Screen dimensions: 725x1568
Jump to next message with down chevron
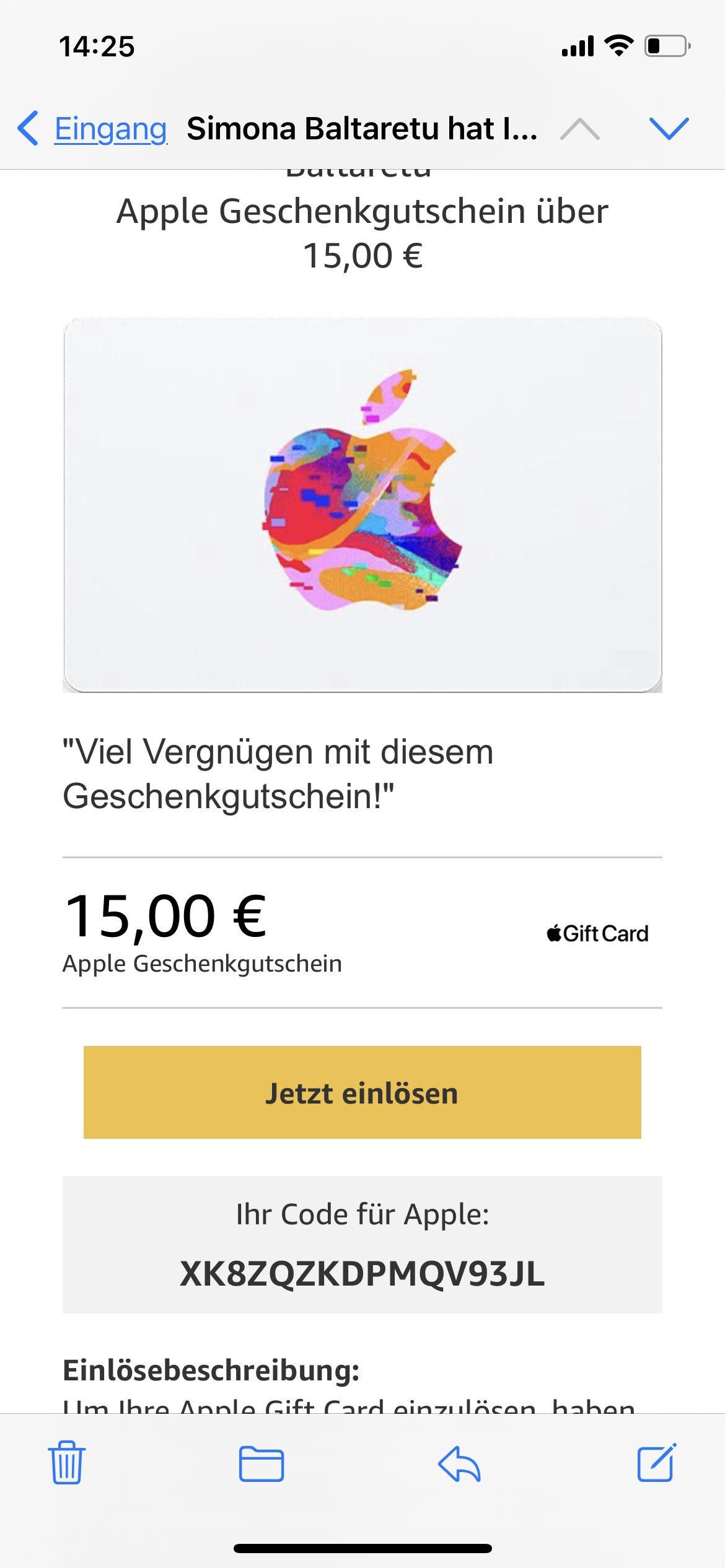tap(669, 129)
